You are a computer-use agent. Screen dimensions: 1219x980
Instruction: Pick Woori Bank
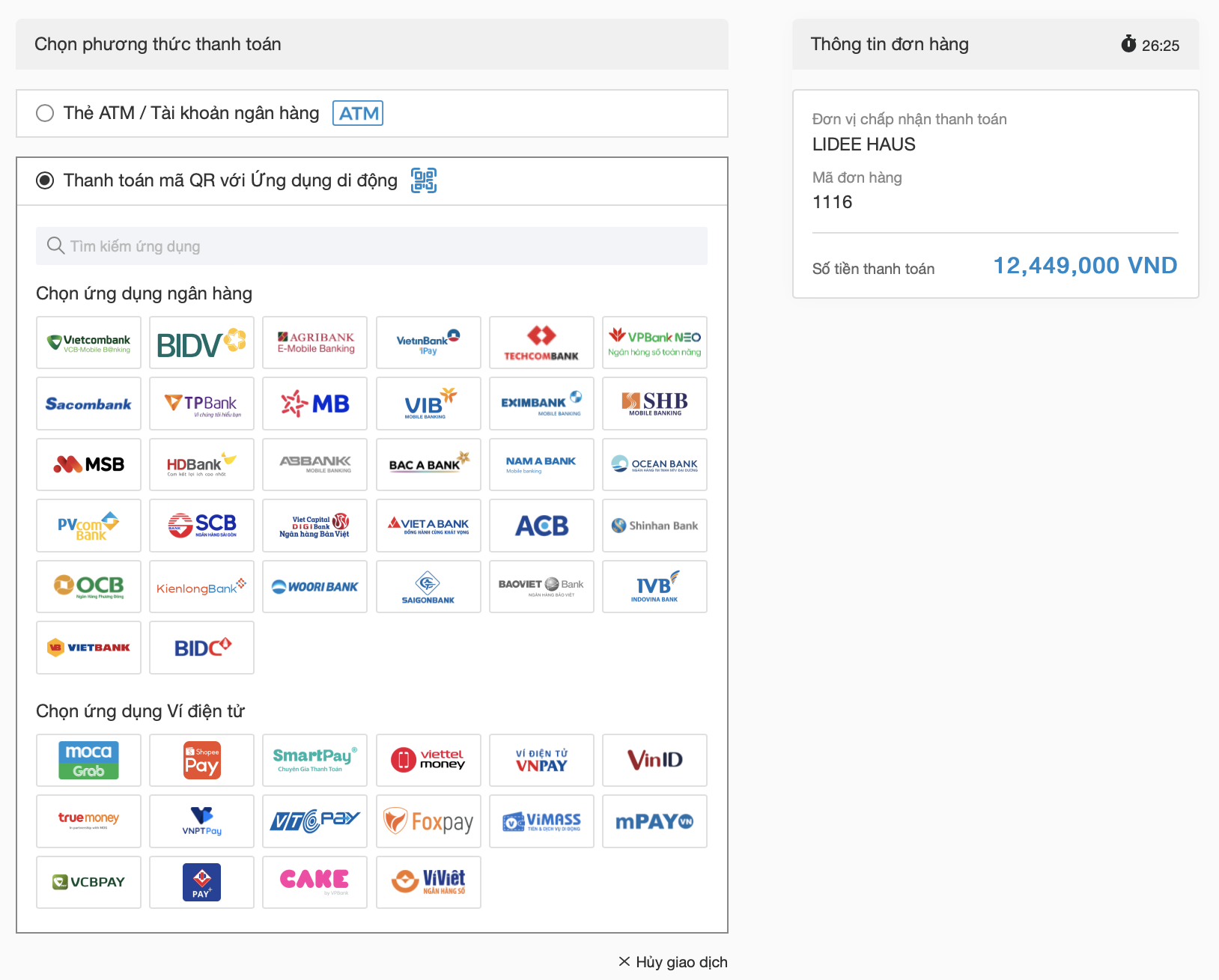[314, 586]
